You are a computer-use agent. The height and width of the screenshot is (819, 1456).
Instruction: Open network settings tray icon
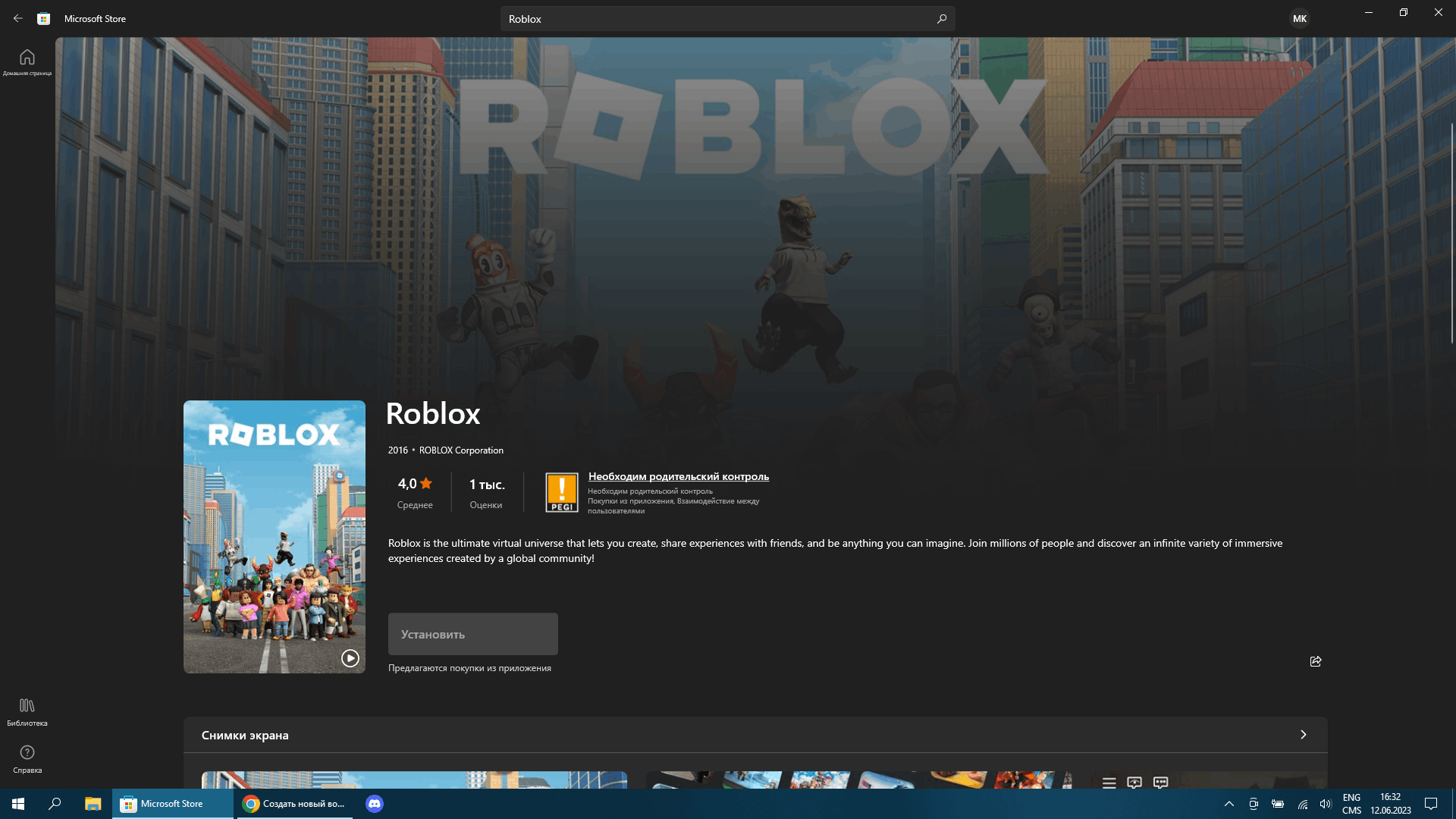click(x=1302, y=804)
